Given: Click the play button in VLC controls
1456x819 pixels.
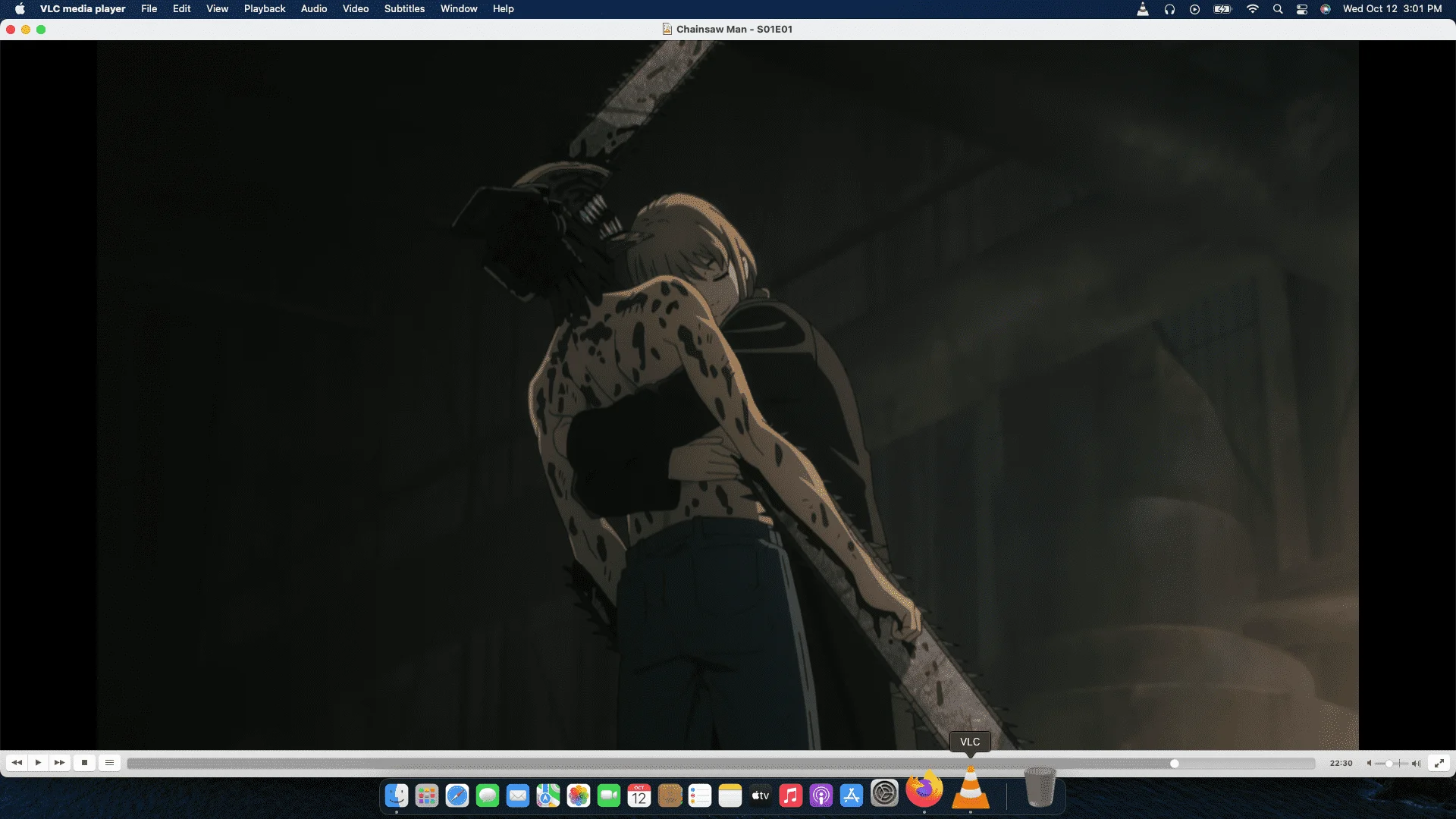Looking at the screenshot, I should point(38,763).
